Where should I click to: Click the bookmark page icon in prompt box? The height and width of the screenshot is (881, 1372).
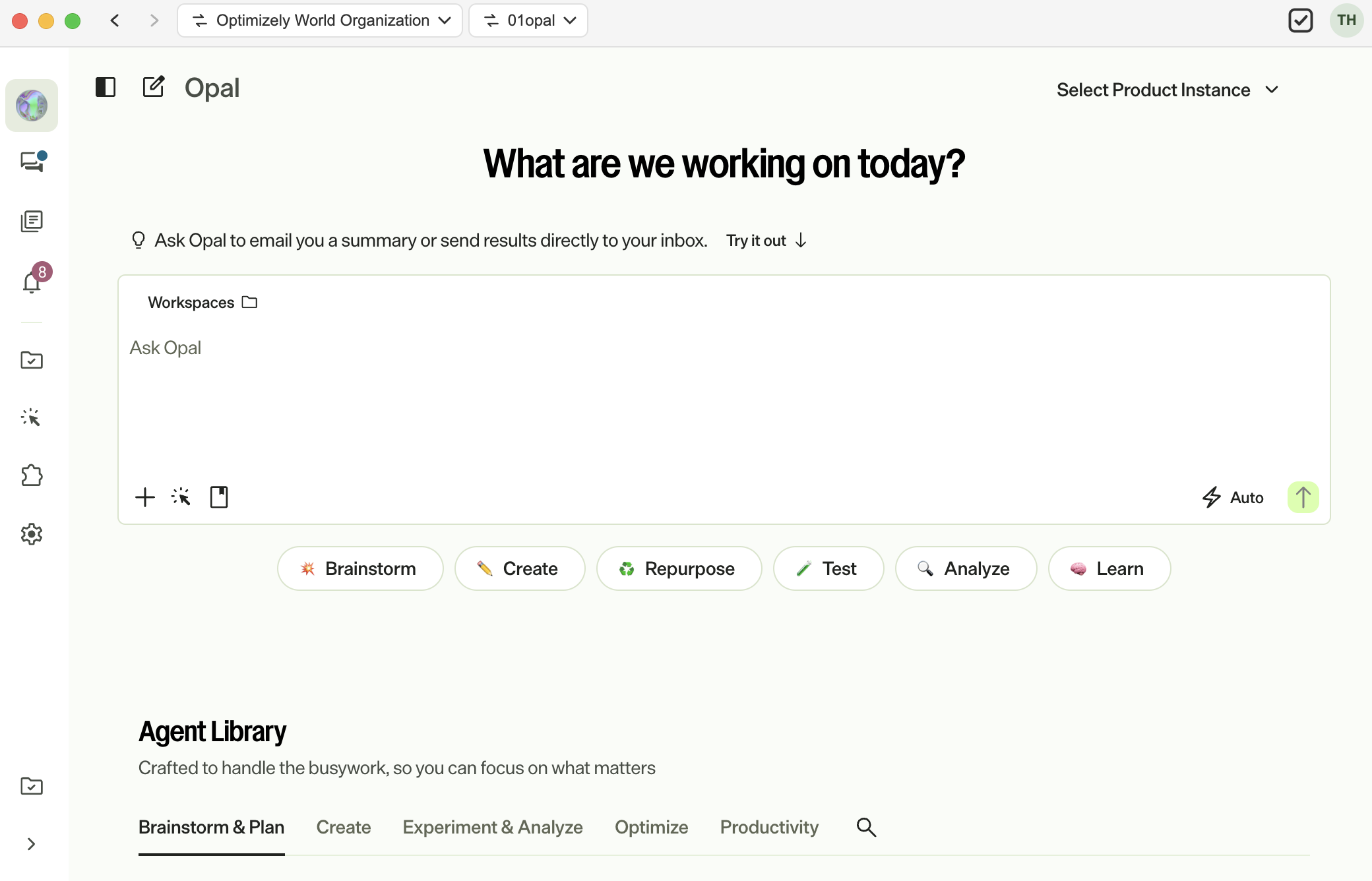click(x=219, y=497)
